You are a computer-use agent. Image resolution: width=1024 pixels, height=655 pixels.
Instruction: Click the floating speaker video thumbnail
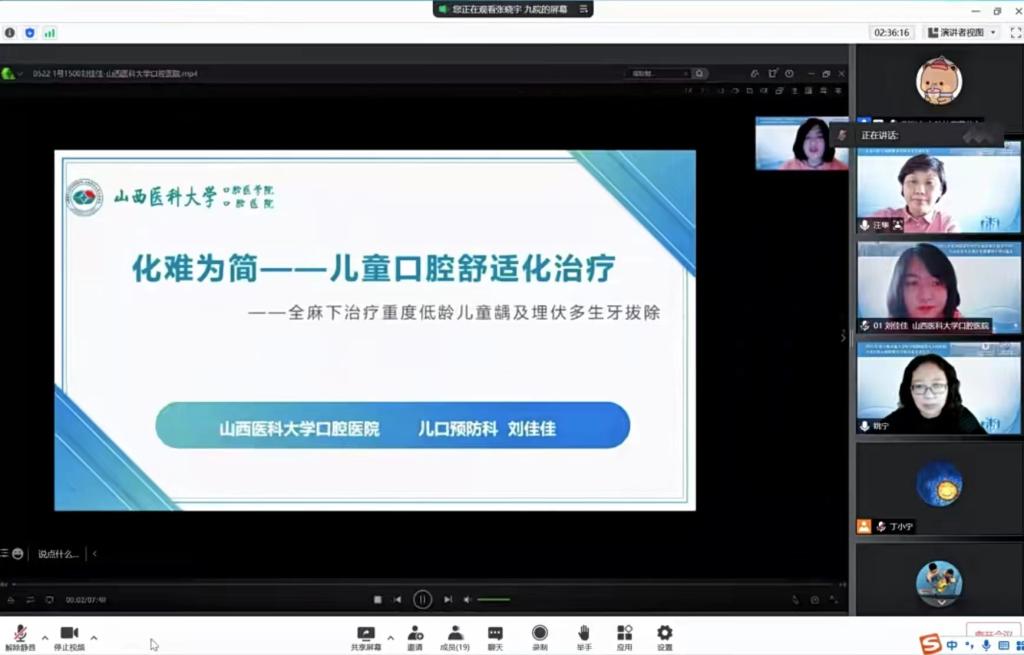802,143
